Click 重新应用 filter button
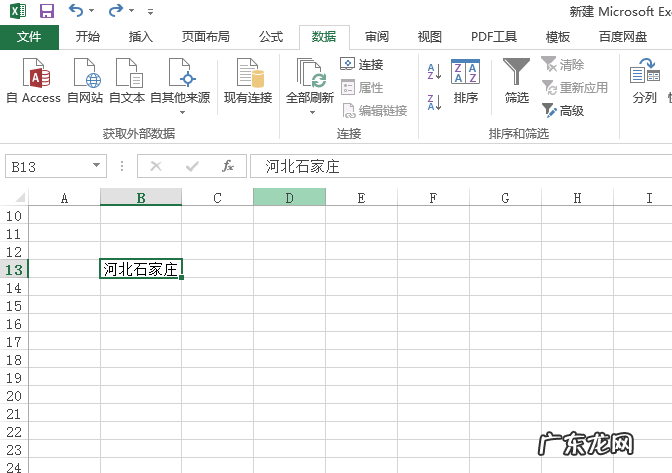The image size is (672, 473). tap(574, 87)
